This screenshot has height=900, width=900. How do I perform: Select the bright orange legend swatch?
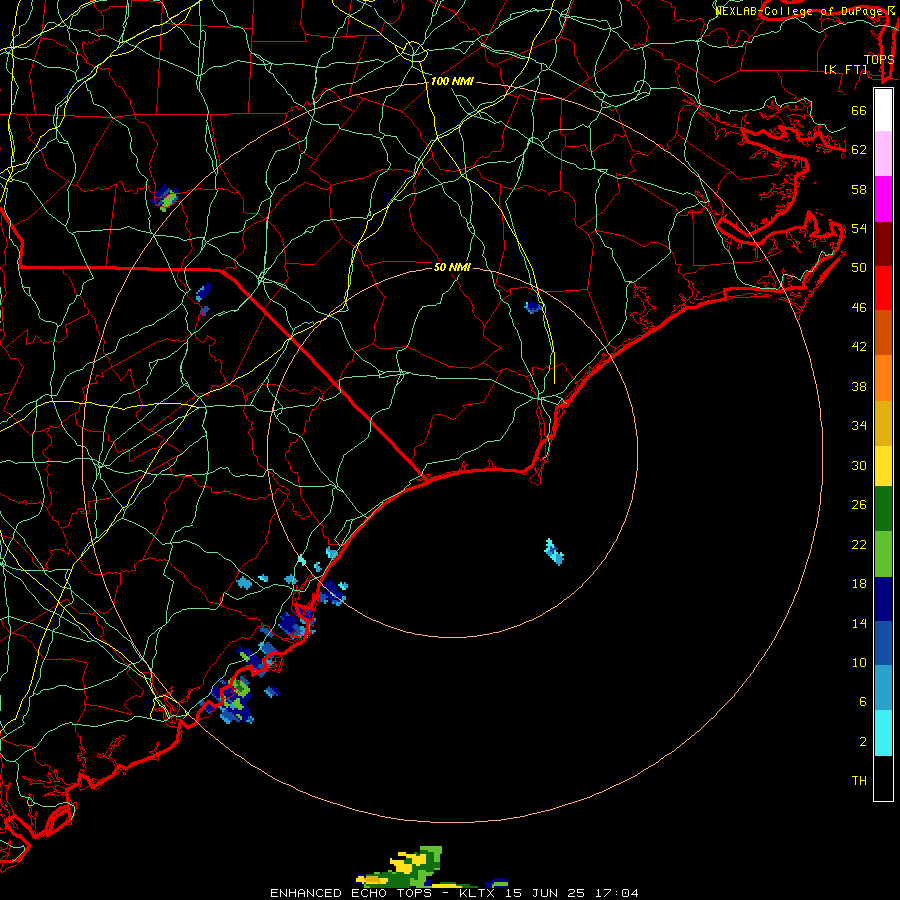tap(883, 378)
